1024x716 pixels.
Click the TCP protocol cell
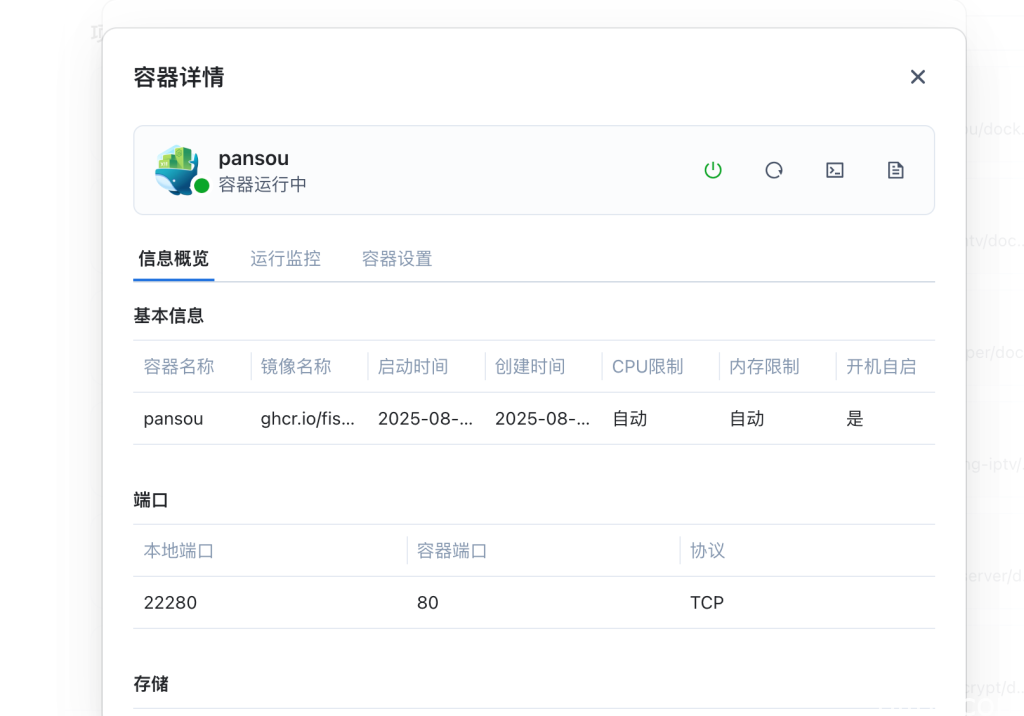(x=707, y=603)
